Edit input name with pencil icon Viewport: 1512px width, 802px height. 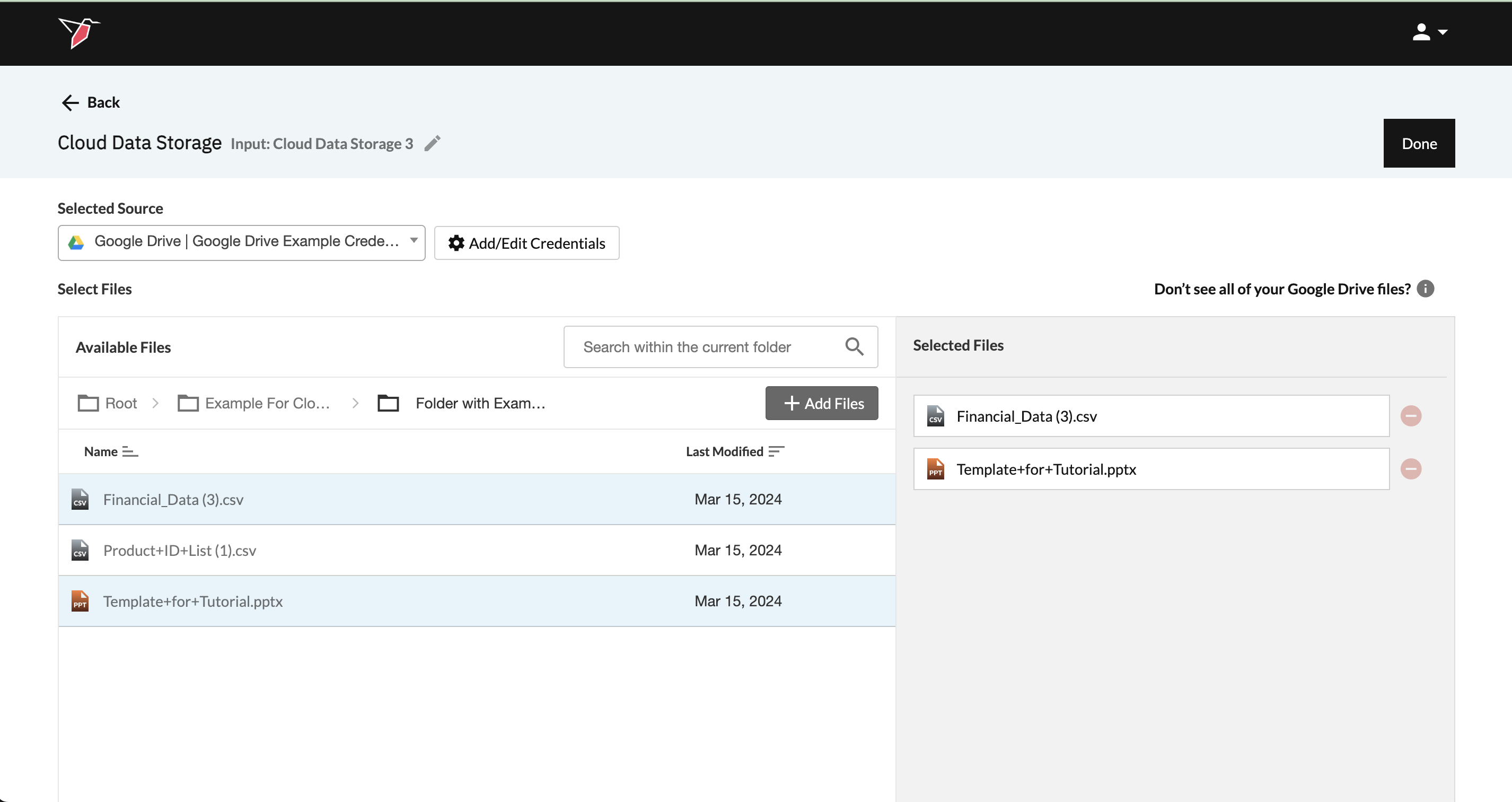tap(432, 143)
